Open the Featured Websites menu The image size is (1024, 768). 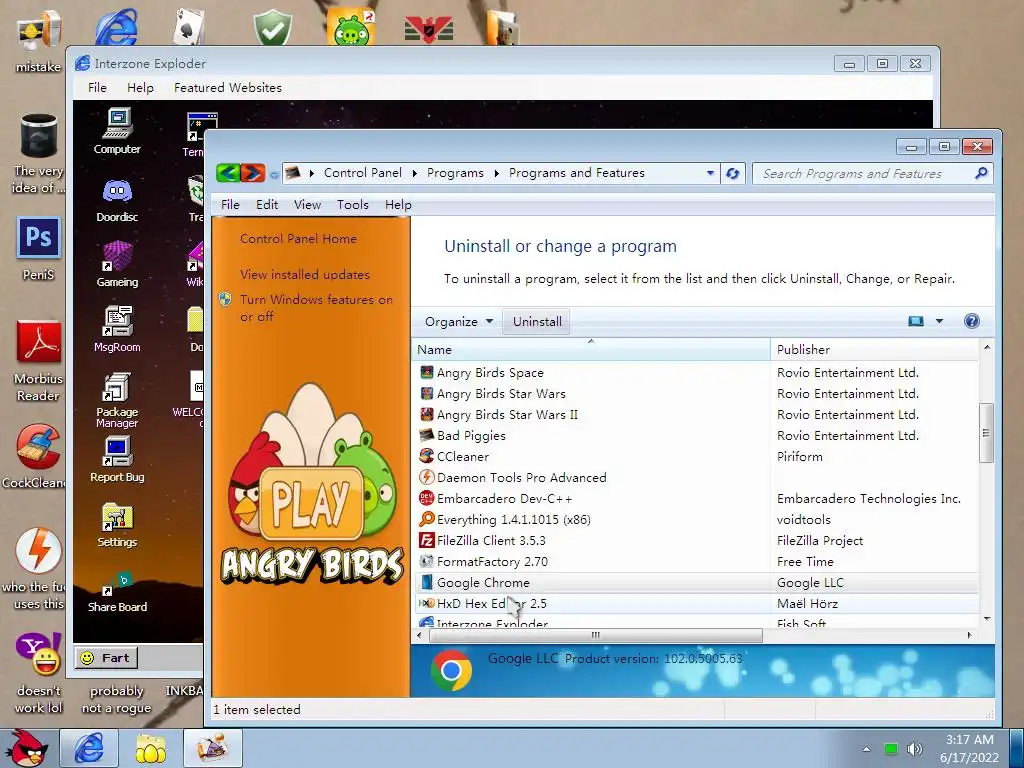click(x=227, y=88)
